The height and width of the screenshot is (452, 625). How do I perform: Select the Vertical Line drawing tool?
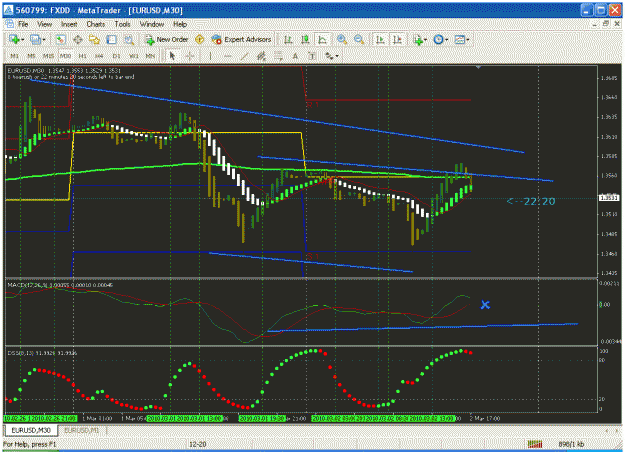[x=210, y=56]
